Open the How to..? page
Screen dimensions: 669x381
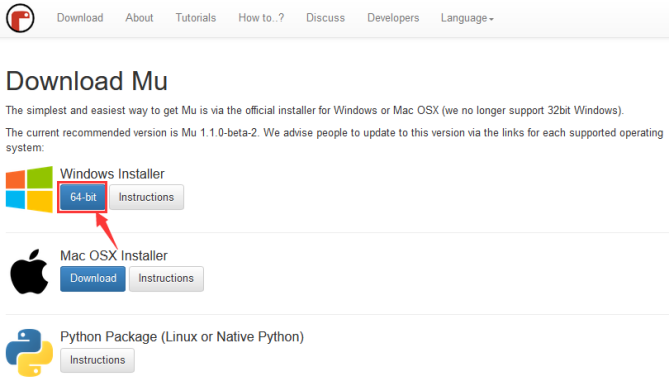click(x=261, y=18)
